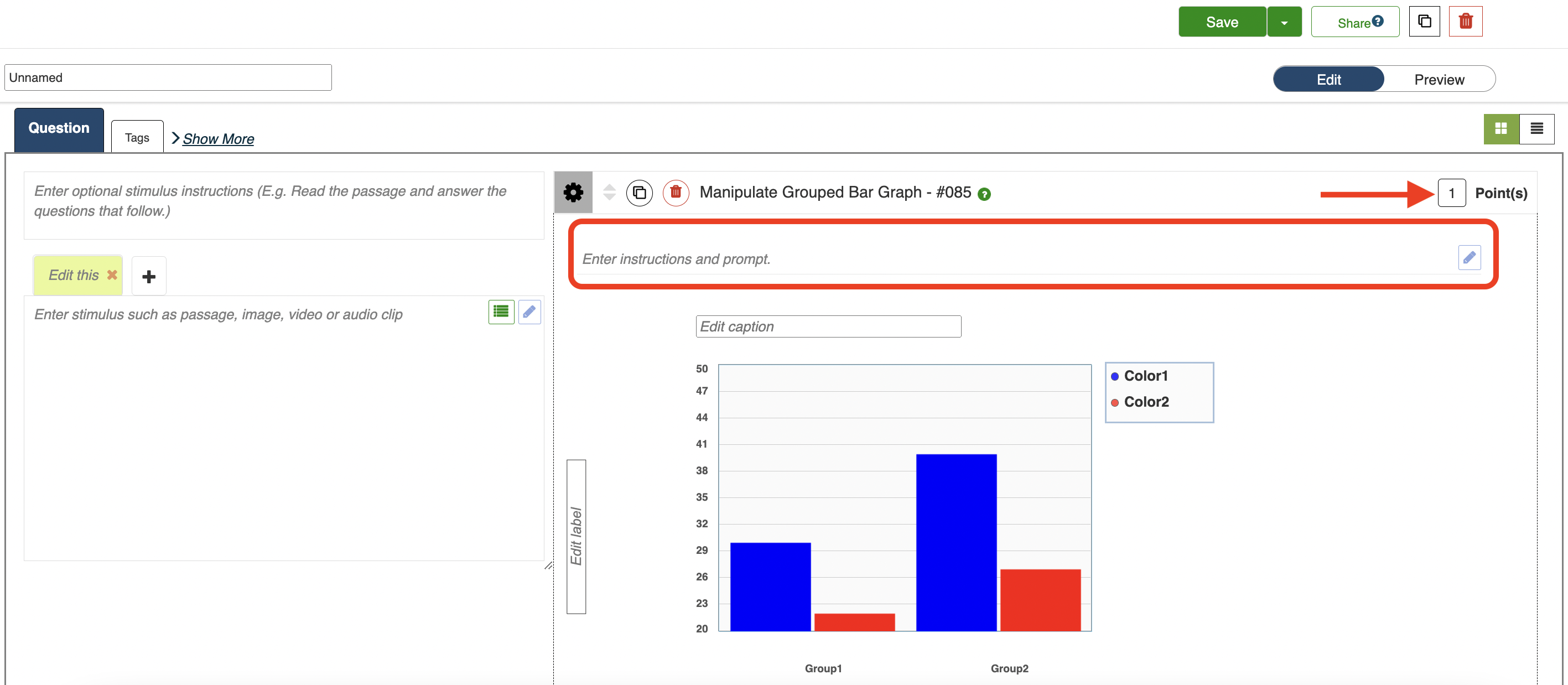Viewport: 1568px width, 685px height.
Task: Switch to list layout view
Action: (1536, 128)
